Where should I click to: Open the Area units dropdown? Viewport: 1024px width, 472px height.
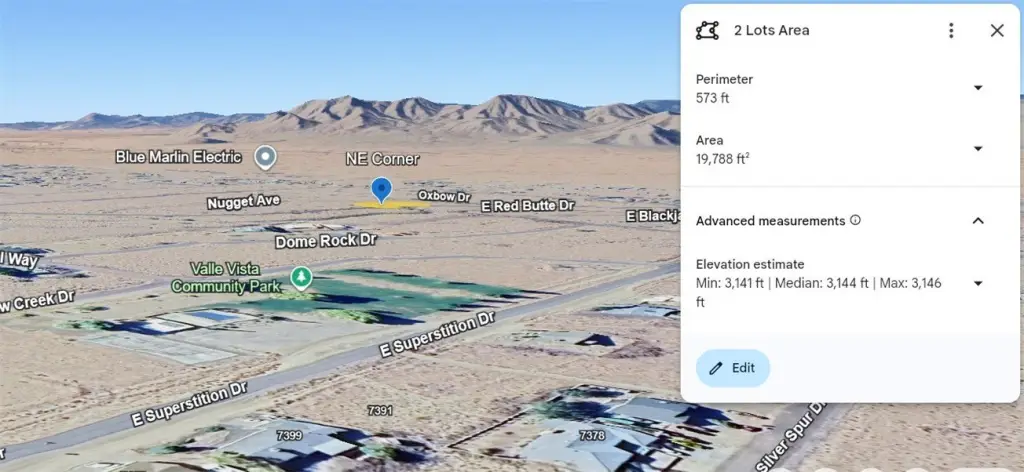click(x=978, y=149)
